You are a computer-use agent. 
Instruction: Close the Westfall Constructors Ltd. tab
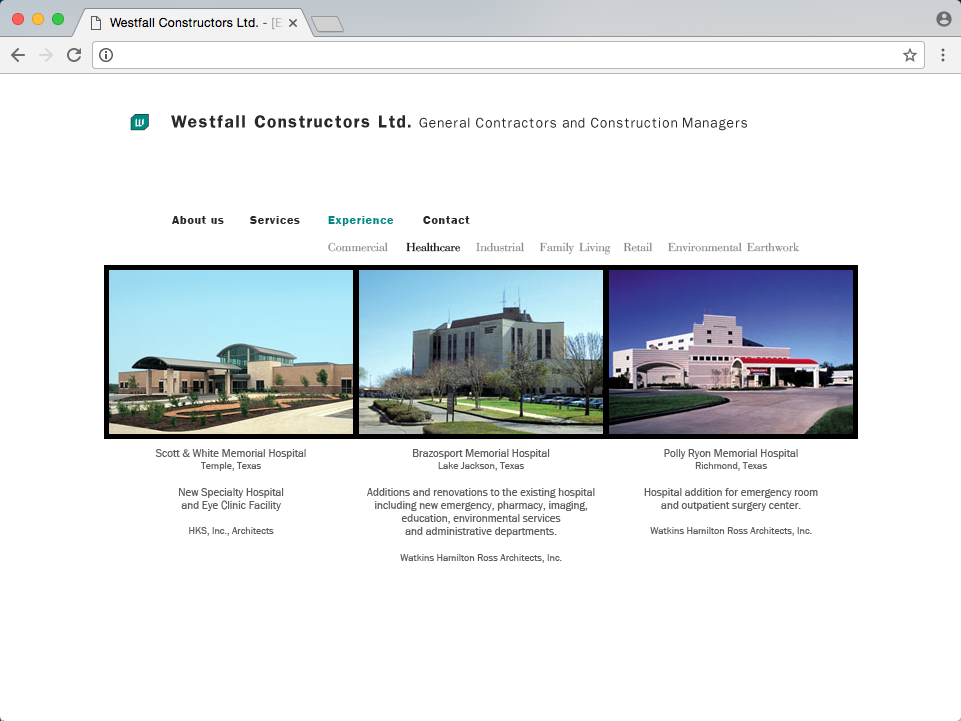pyautogui.click(x=293, y=23)
